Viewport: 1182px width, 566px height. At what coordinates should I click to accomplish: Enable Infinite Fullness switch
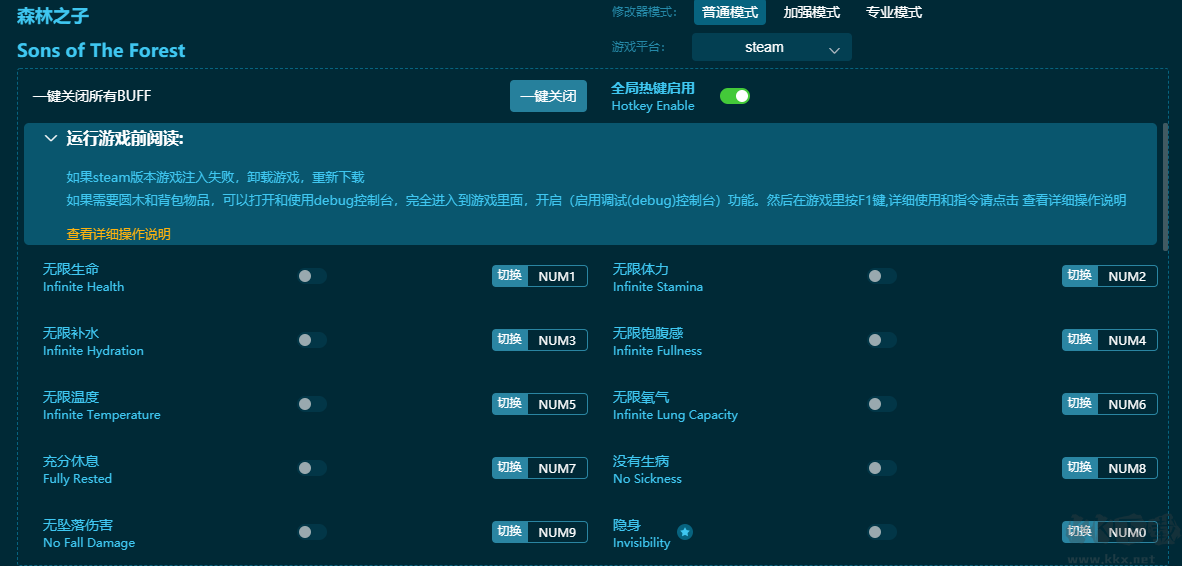[881, 341]
